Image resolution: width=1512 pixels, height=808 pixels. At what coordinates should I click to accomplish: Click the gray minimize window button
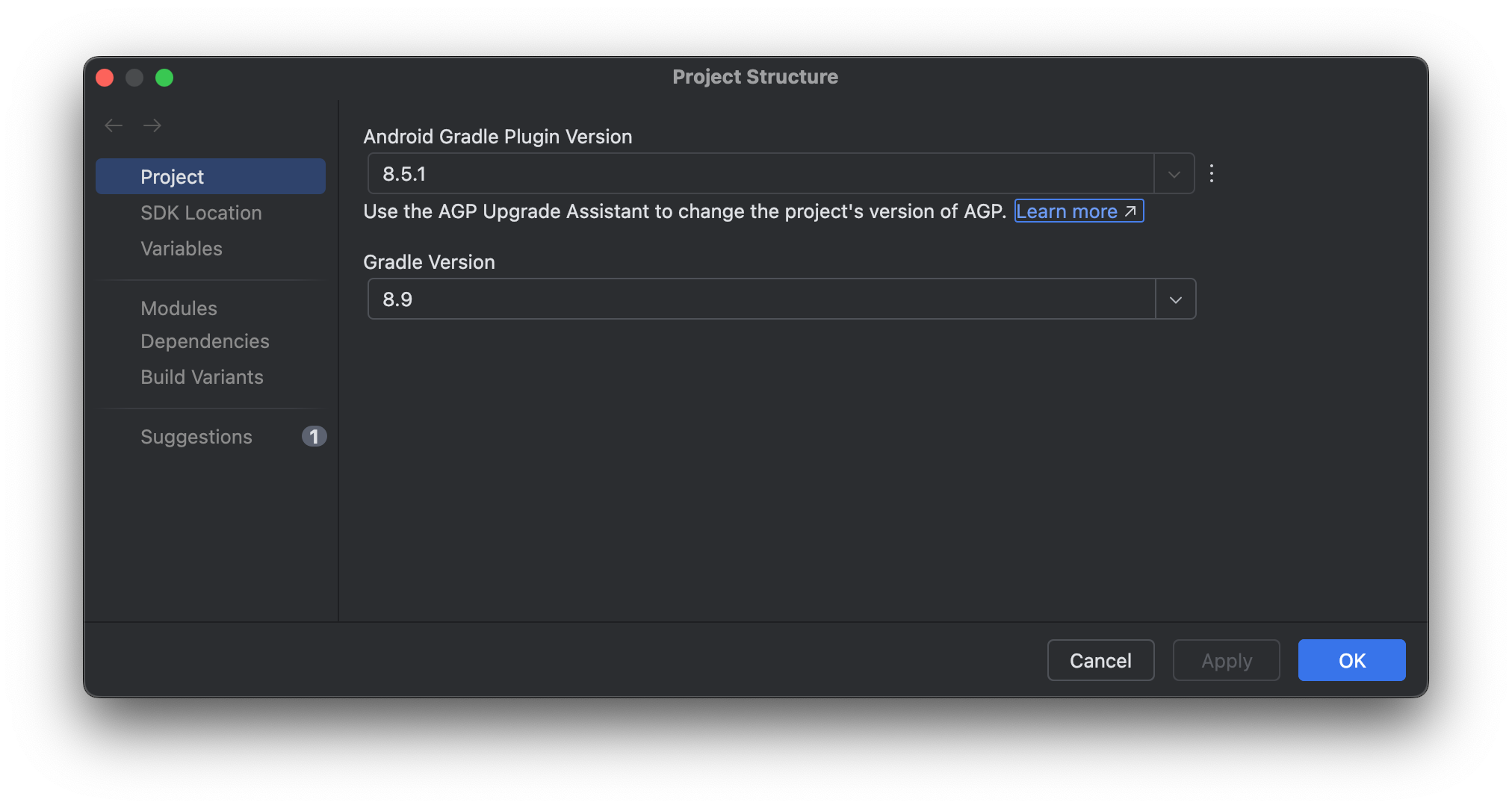click(134, 78)
